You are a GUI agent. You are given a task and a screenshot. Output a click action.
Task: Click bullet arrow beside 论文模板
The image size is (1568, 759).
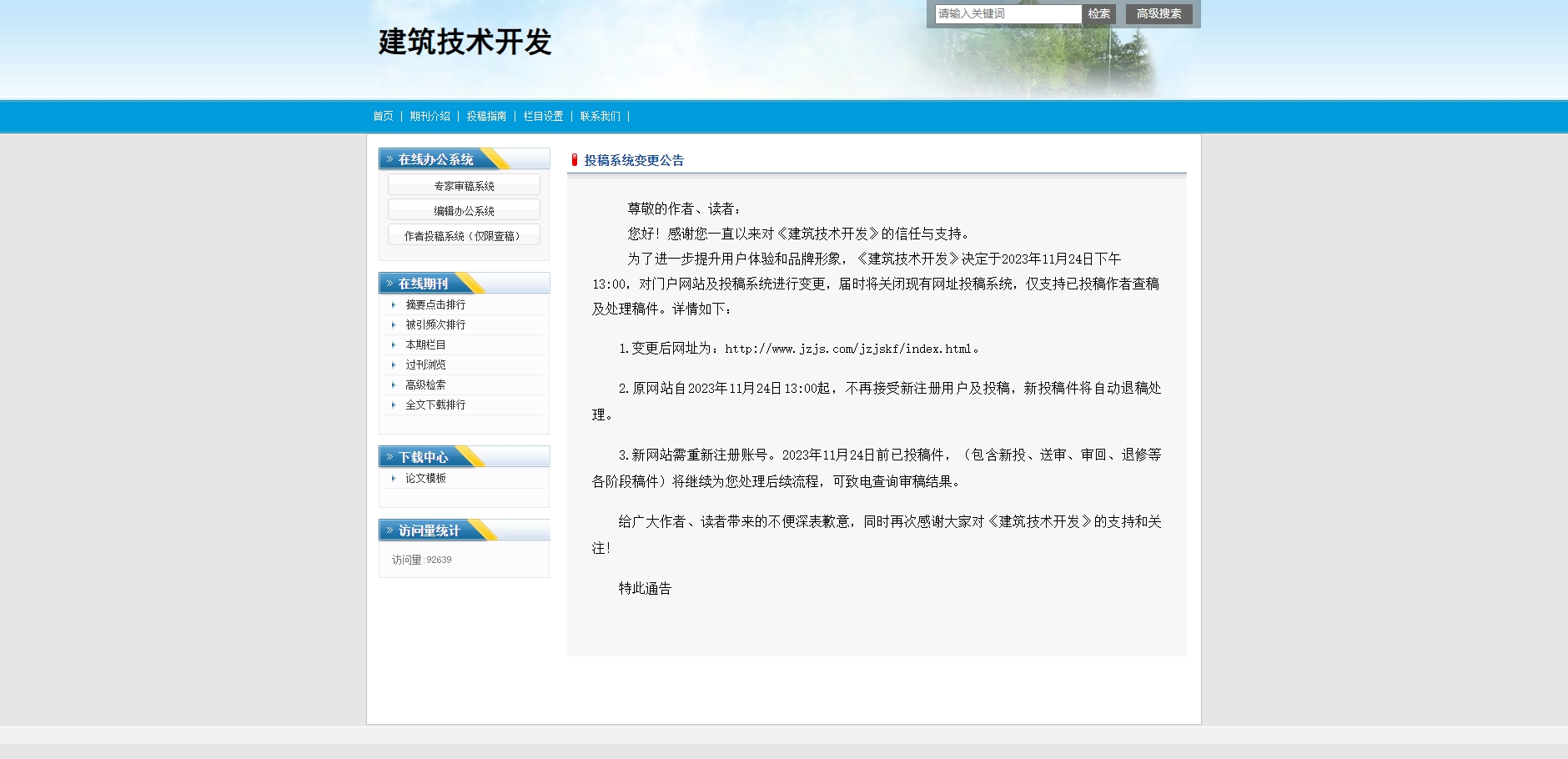click(x=394, y=479)
